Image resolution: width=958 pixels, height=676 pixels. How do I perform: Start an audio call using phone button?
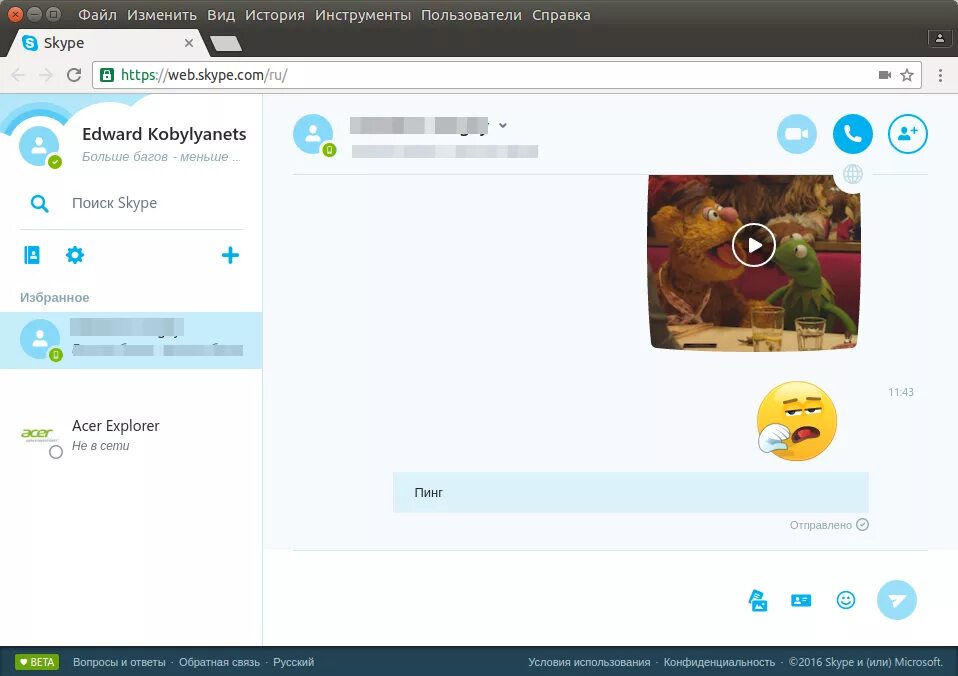tap(852, 134)
